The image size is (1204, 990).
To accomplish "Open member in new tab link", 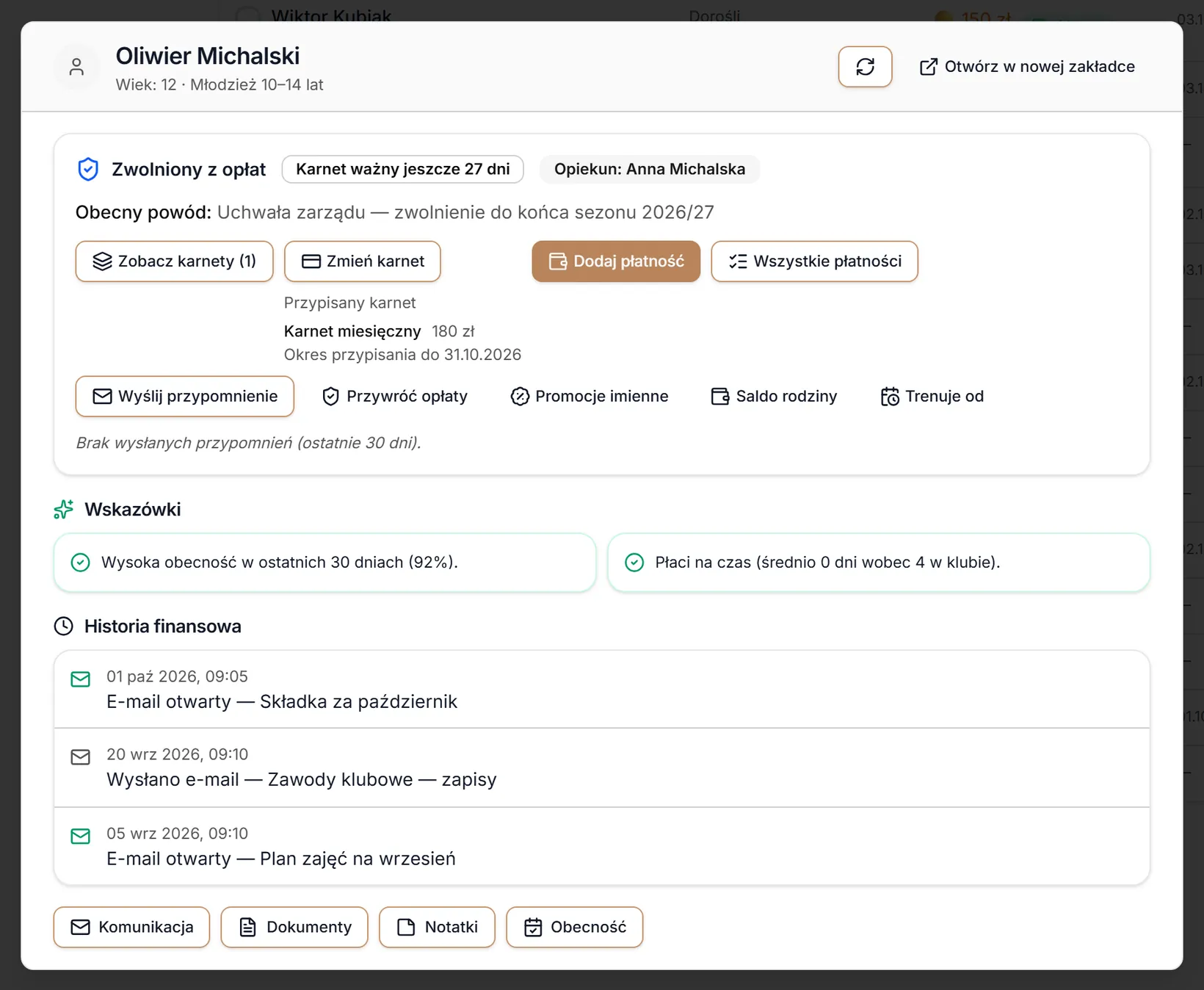I will pos(1027,67).
